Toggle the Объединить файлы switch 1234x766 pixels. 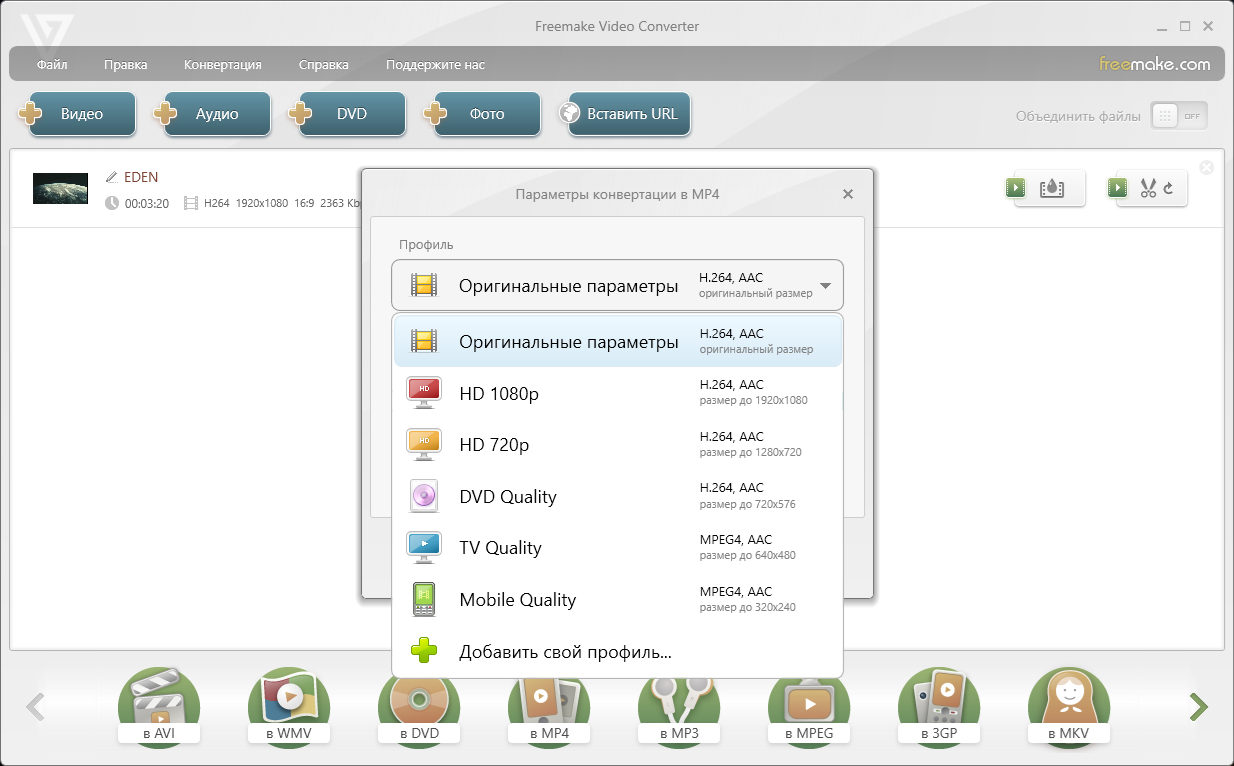1179,116
